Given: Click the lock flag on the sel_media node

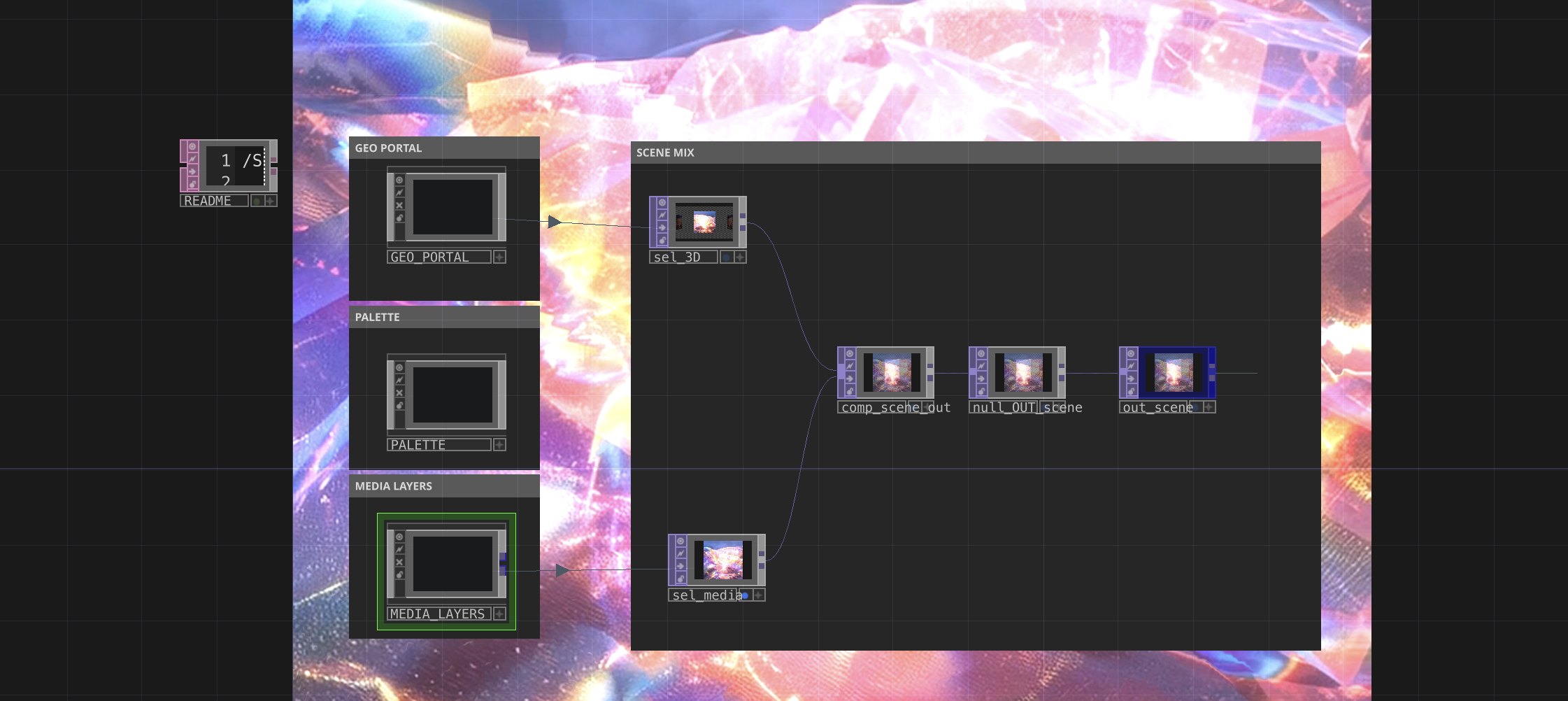Looking at the screenshot, I should (x=680, y=579).
